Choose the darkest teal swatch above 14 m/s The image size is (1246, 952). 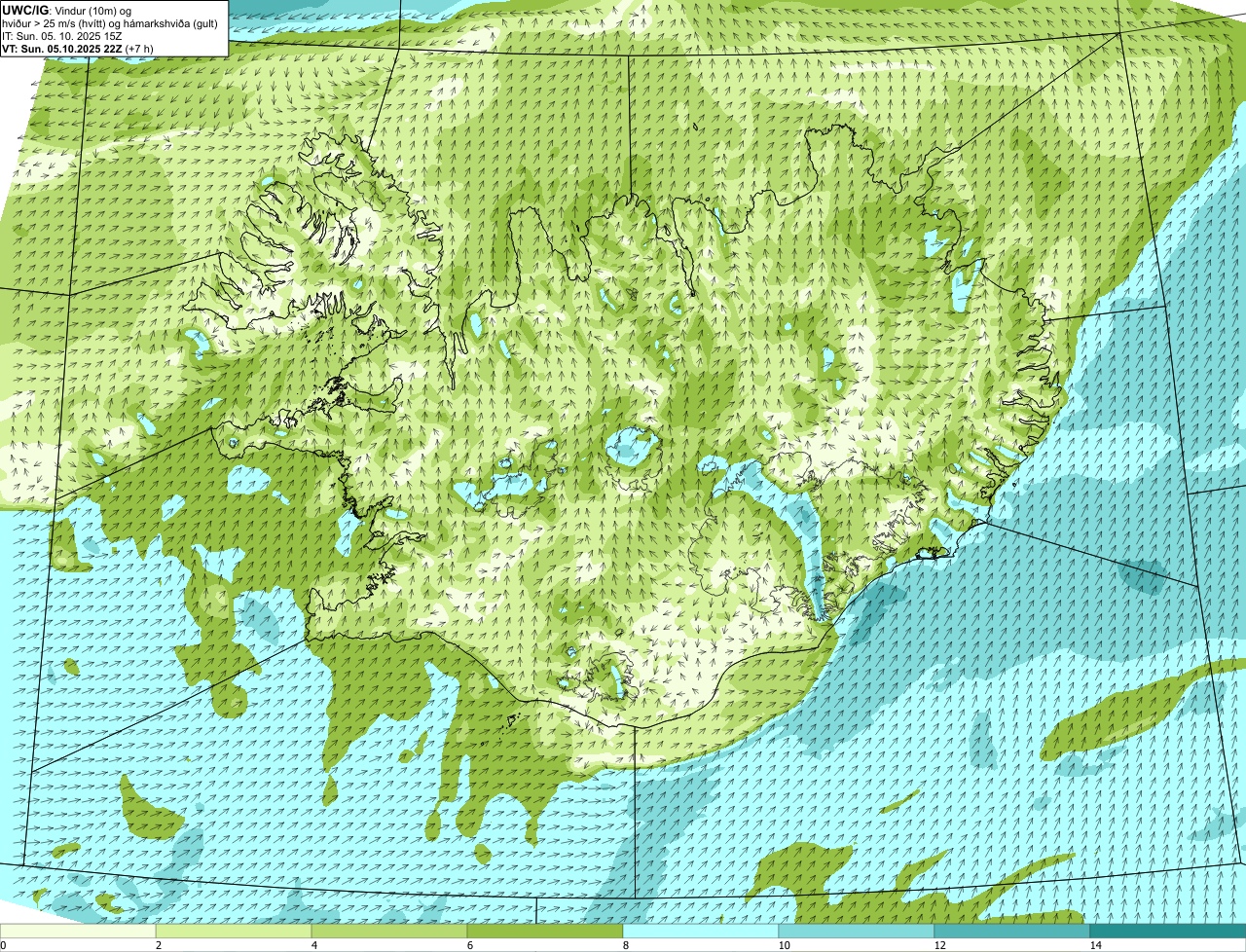coord(1168,931)
